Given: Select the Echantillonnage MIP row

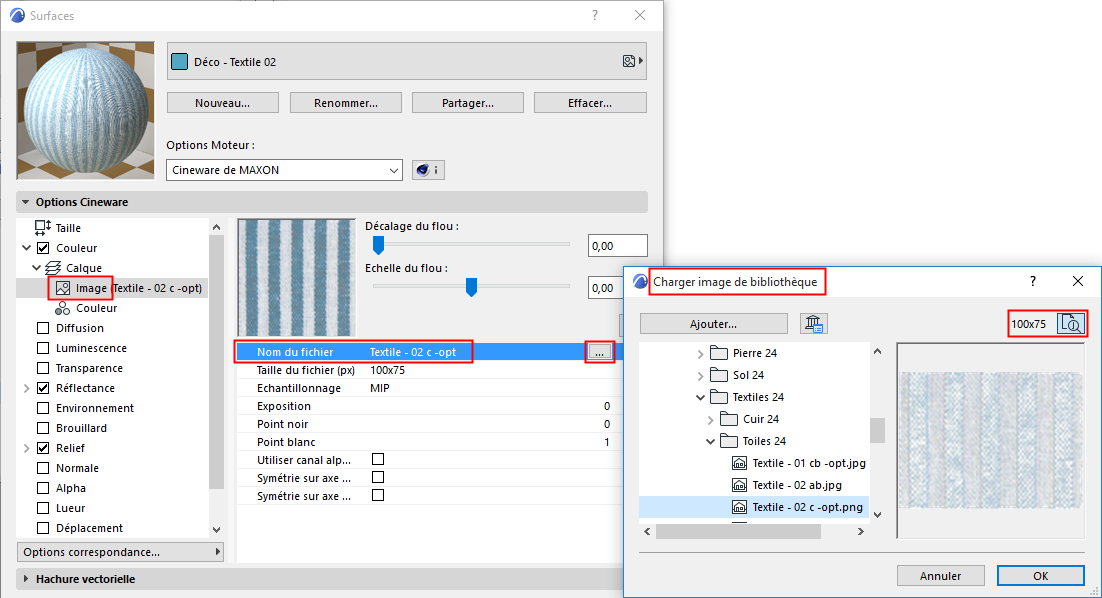Looking at the screenshot, I should tap(429, 388).
